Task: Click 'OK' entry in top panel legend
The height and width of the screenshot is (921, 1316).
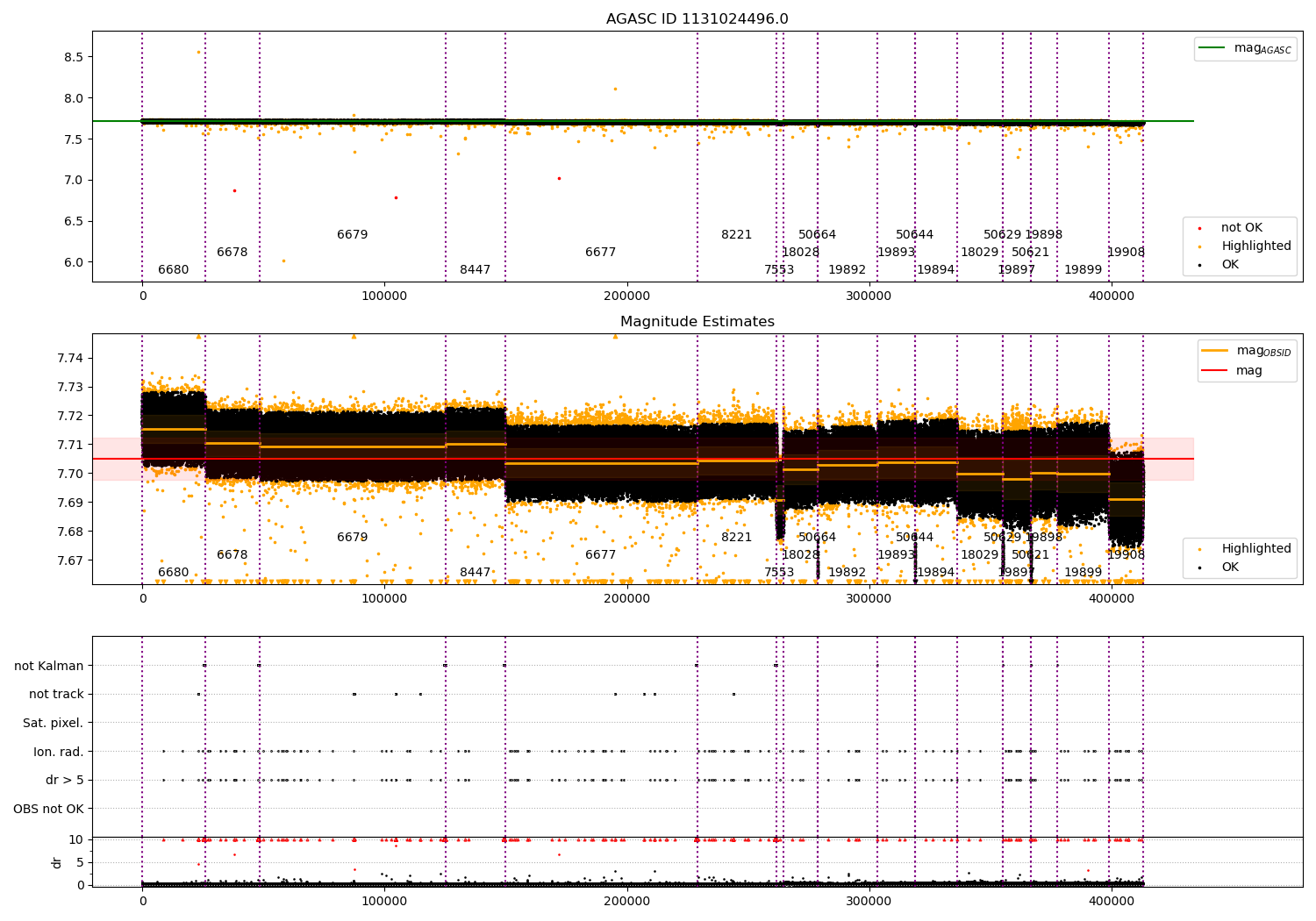Action: pos(1219,265)
